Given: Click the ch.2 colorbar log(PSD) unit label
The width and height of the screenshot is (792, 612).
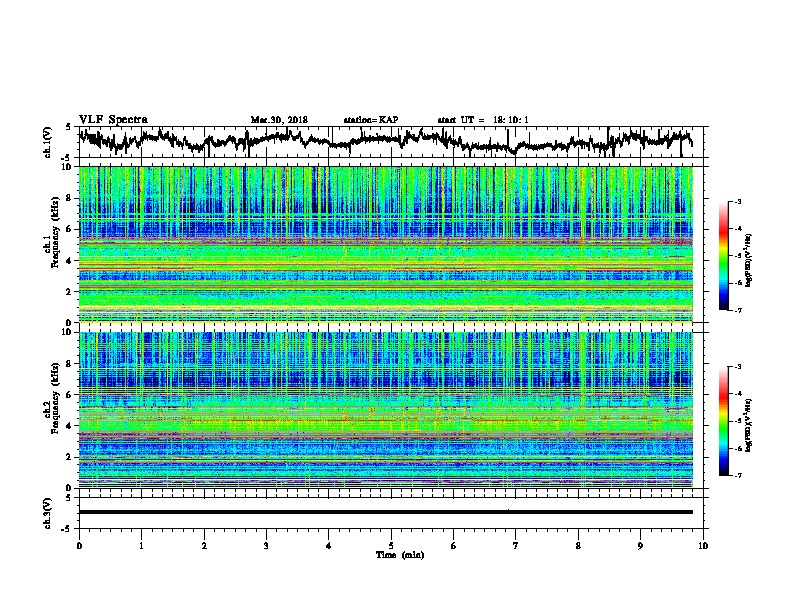Looking at the screenshot, I should (750, 424).
